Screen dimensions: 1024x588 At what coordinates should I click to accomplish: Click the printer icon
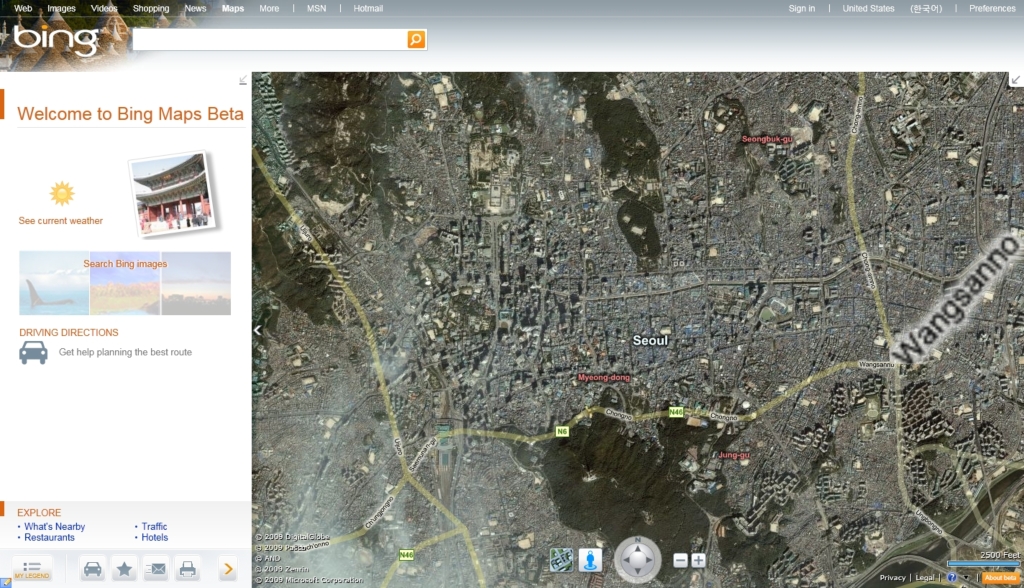(x=187, y=569)
